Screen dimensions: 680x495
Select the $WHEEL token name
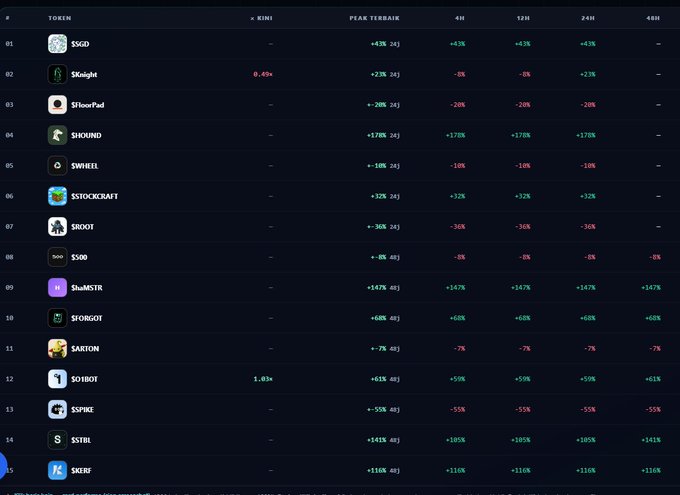pos(85,166)
